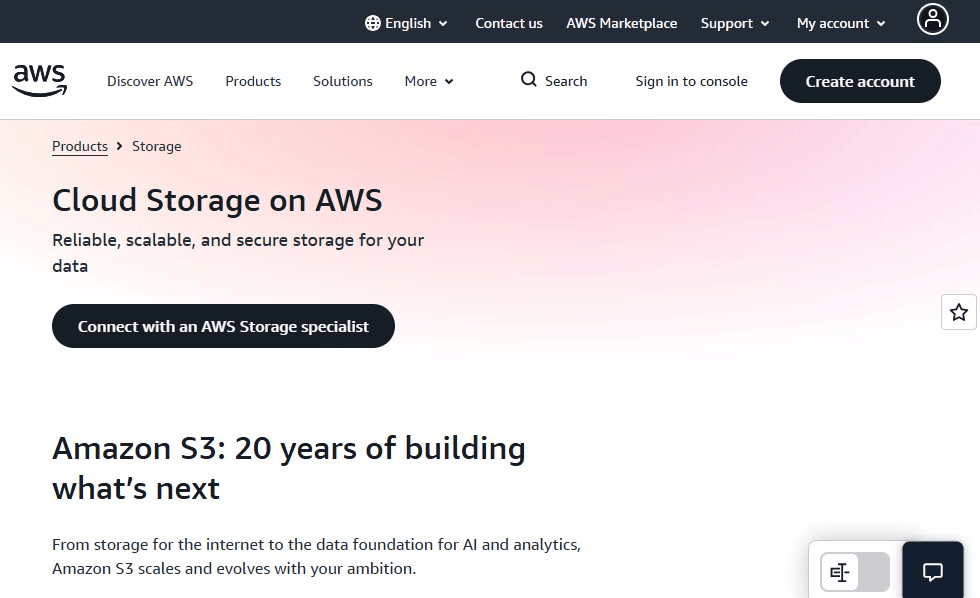Click the Create account button
980x598 pixels.
[x=860, y=81]
